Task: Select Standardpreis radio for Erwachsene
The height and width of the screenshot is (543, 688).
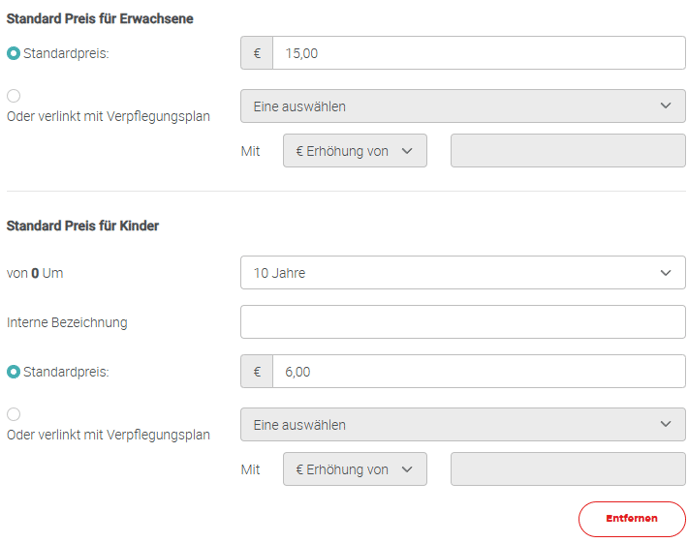Action: pyautogui.click(x=14, y=54)
